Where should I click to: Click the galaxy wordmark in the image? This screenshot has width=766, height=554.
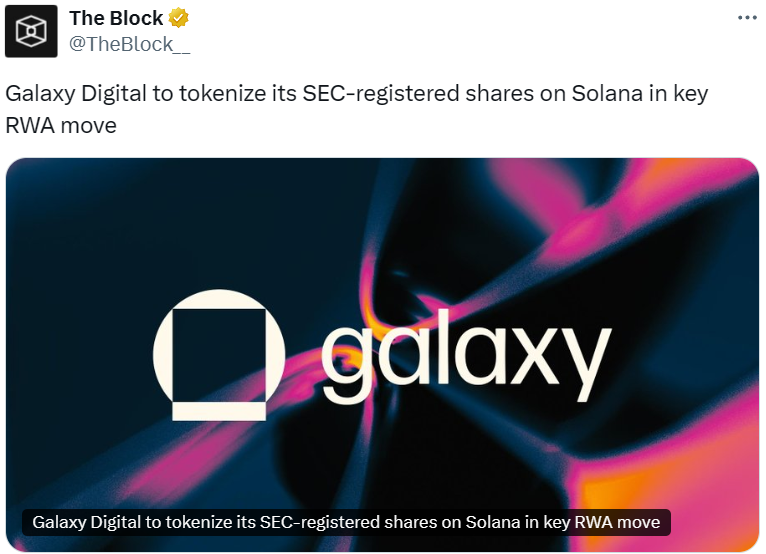[464, 355]
